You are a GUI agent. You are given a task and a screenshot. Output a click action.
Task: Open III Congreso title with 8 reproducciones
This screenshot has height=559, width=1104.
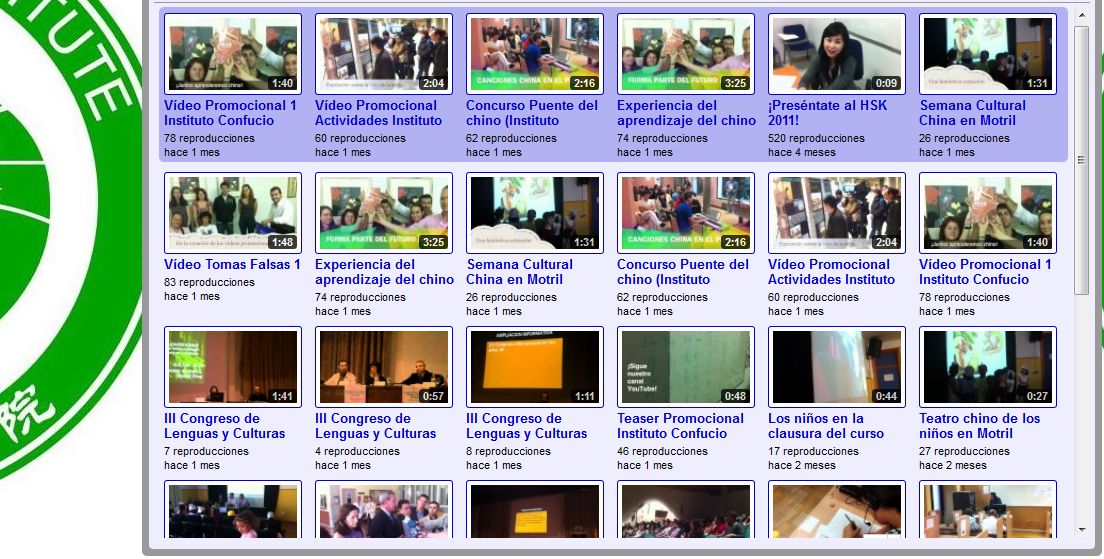point(526,426)
